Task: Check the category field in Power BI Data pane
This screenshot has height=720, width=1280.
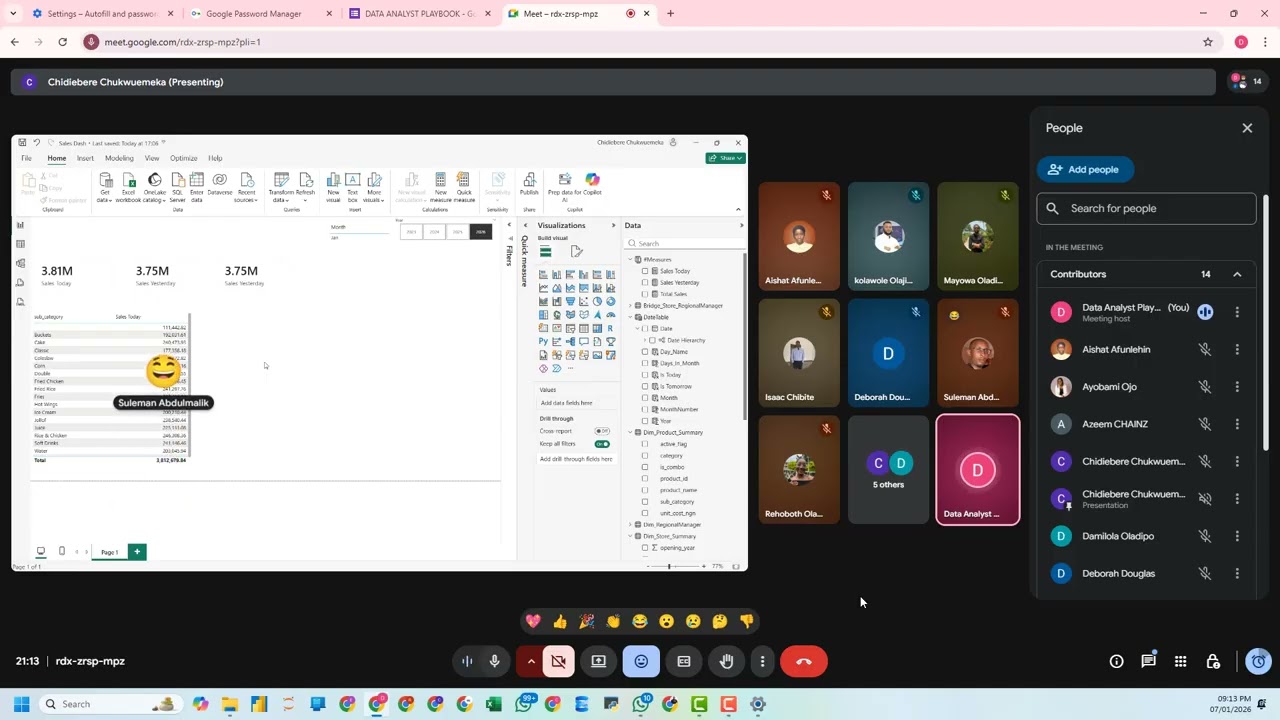Action: pos(645,456)
